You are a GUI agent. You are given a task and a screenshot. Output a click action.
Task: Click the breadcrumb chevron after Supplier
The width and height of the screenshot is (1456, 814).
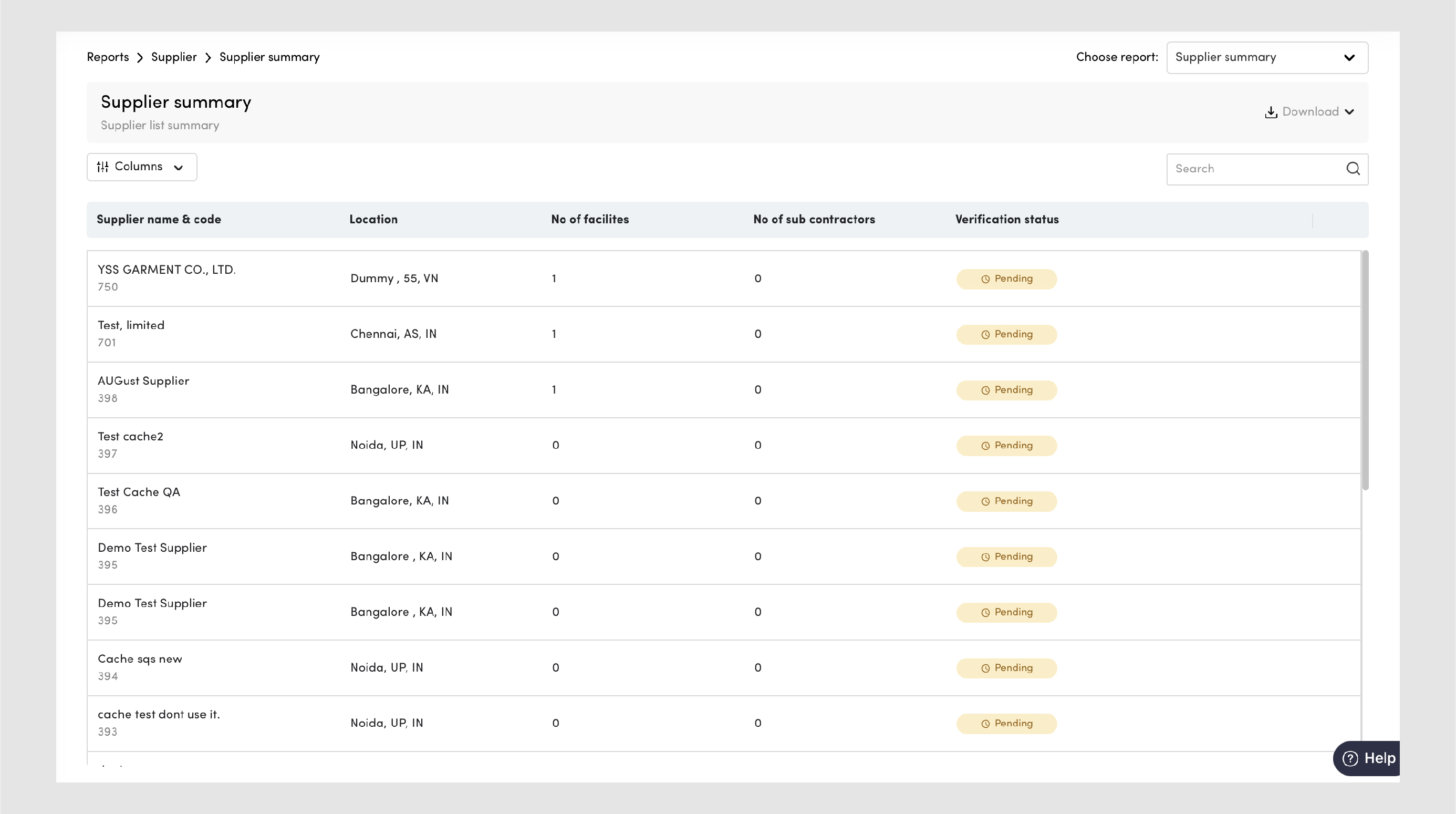(x=208, y=58)
